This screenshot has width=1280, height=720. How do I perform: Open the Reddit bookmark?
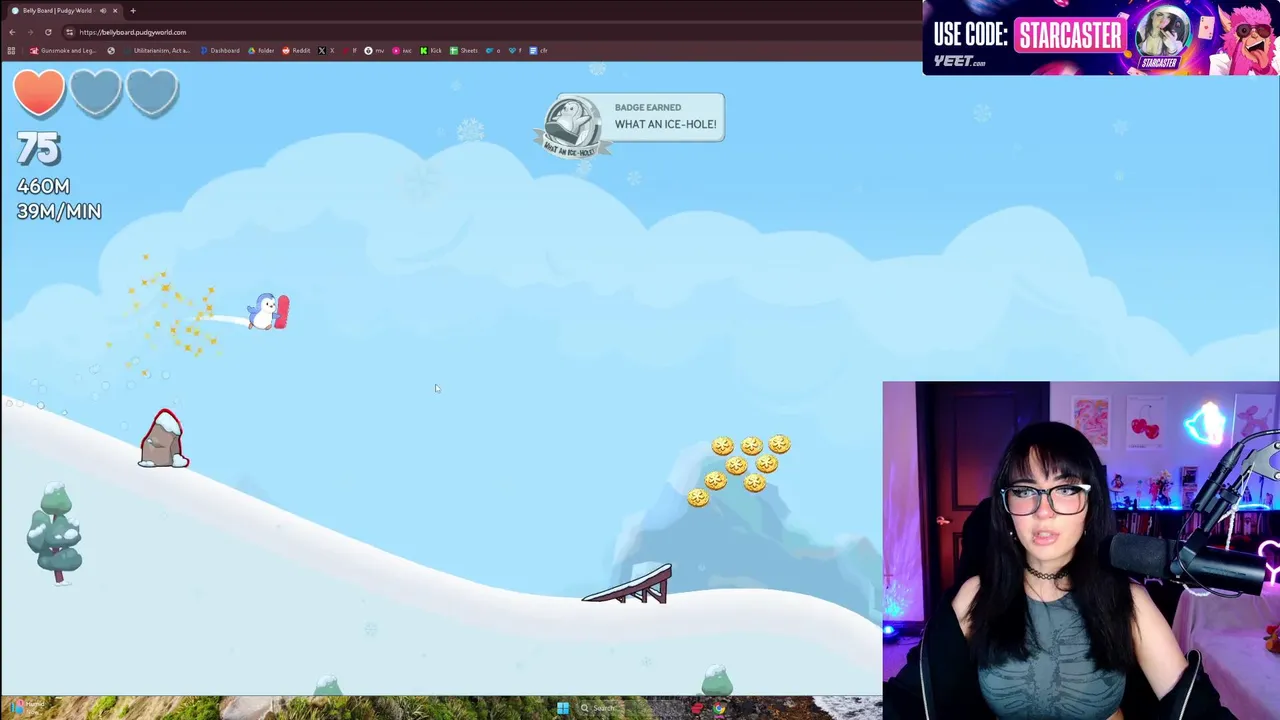[x=296, y=50]
